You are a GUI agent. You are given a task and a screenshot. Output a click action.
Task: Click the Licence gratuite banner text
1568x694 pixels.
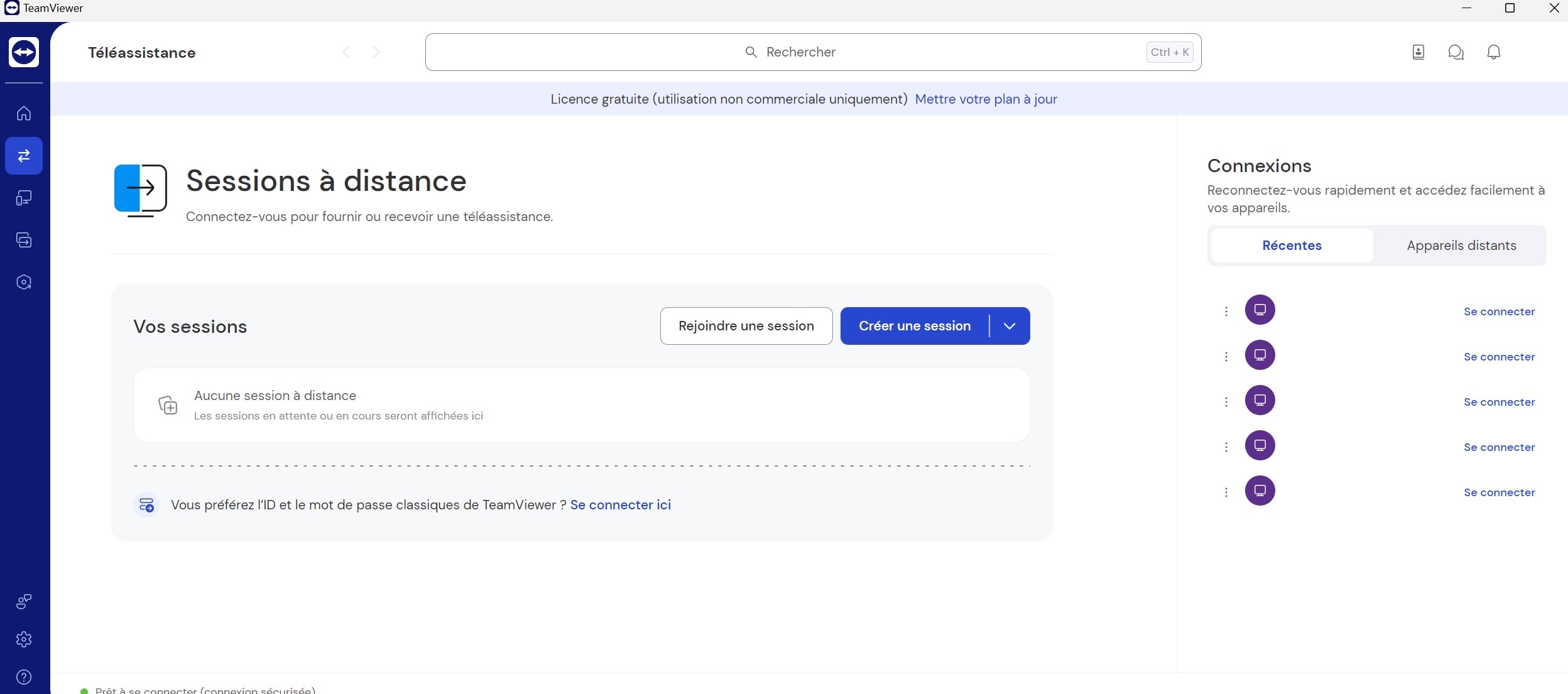point(729,99)
